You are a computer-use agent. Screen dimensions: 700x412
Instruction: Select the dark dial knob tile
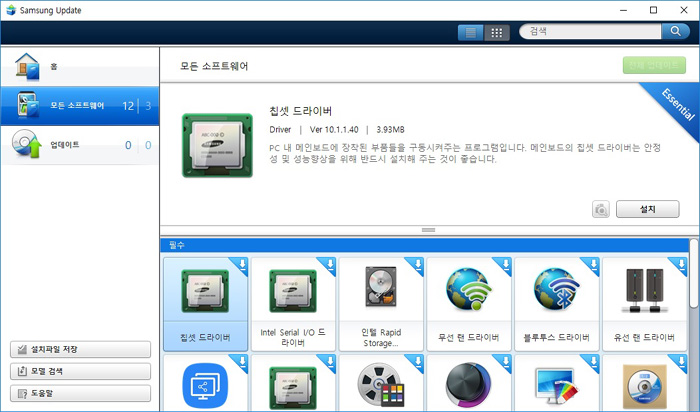[x=469, y=383]
